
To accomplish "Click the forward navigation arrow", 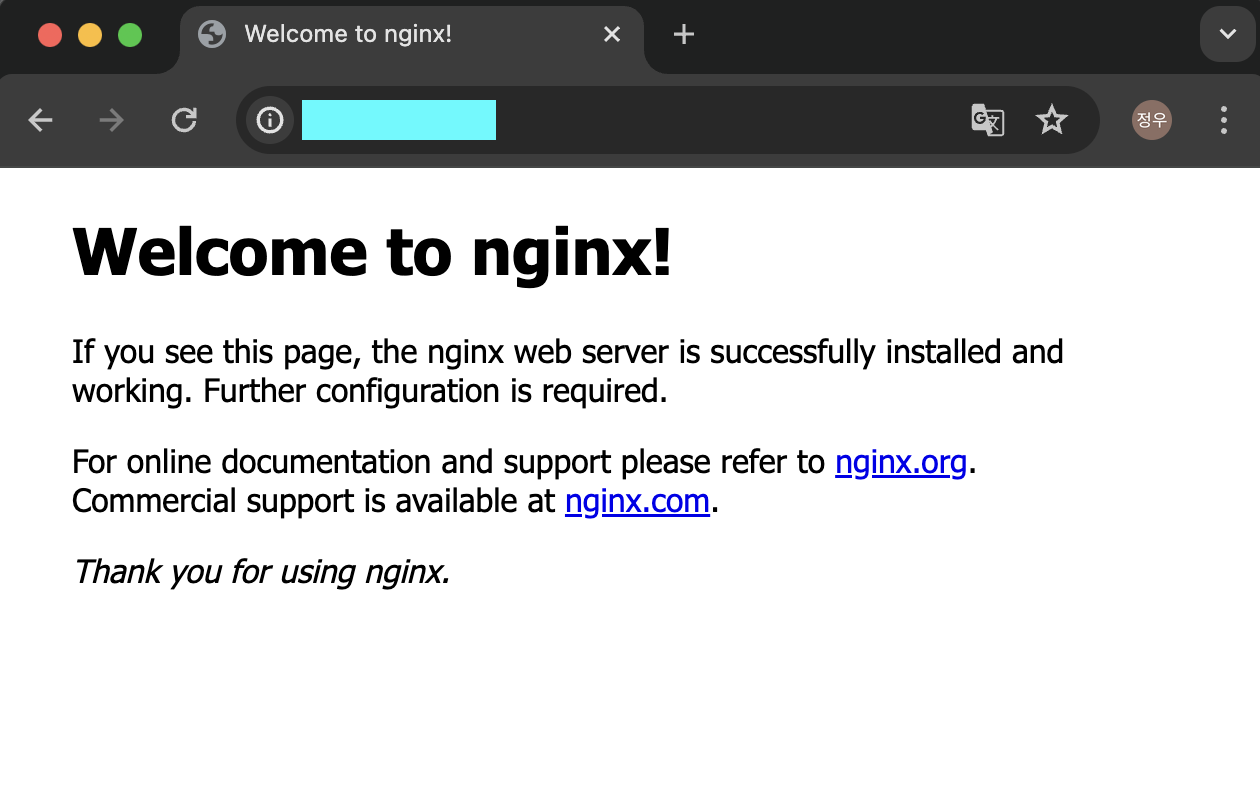I will tap(112, 121).
